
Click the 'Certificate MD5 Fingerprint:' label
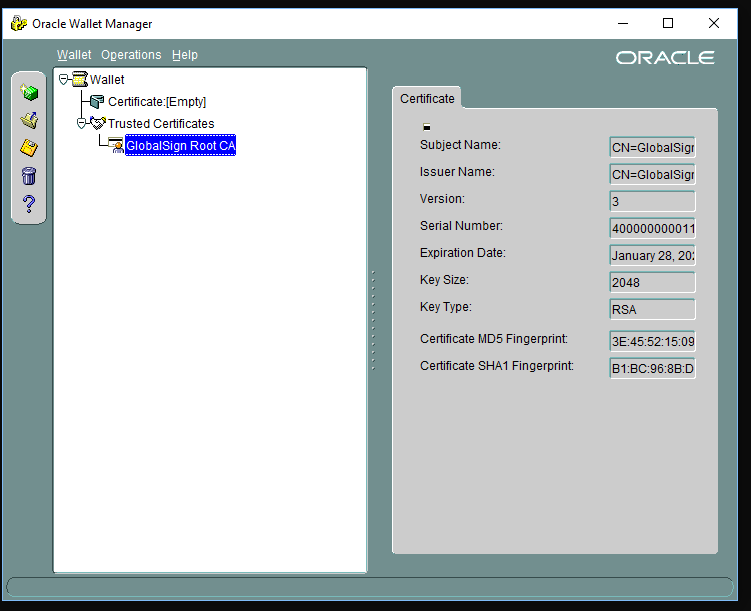tap(494, 339)
